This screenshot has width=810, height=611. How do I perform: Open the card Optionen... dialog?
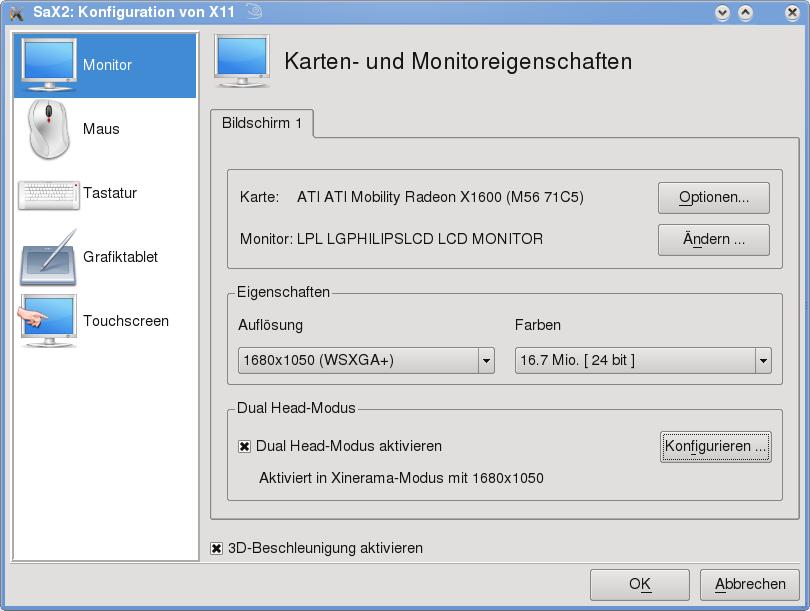713,198
